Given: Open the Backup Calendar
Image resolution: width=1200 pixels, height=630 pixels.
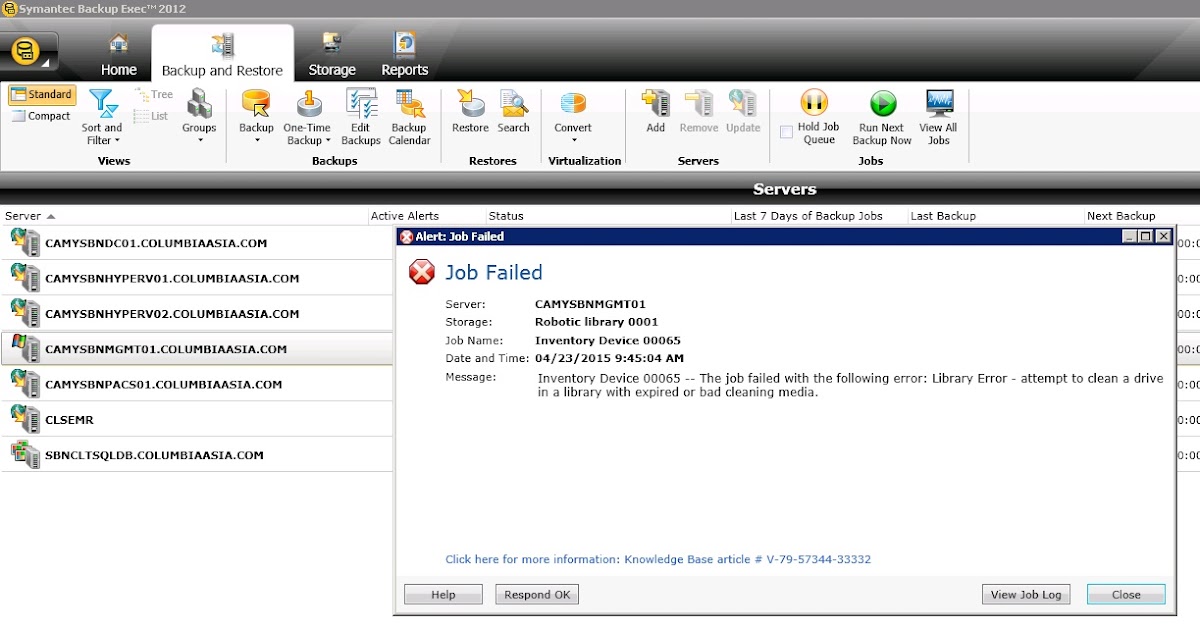Looking at the screenshot, I should coord(409,118).
